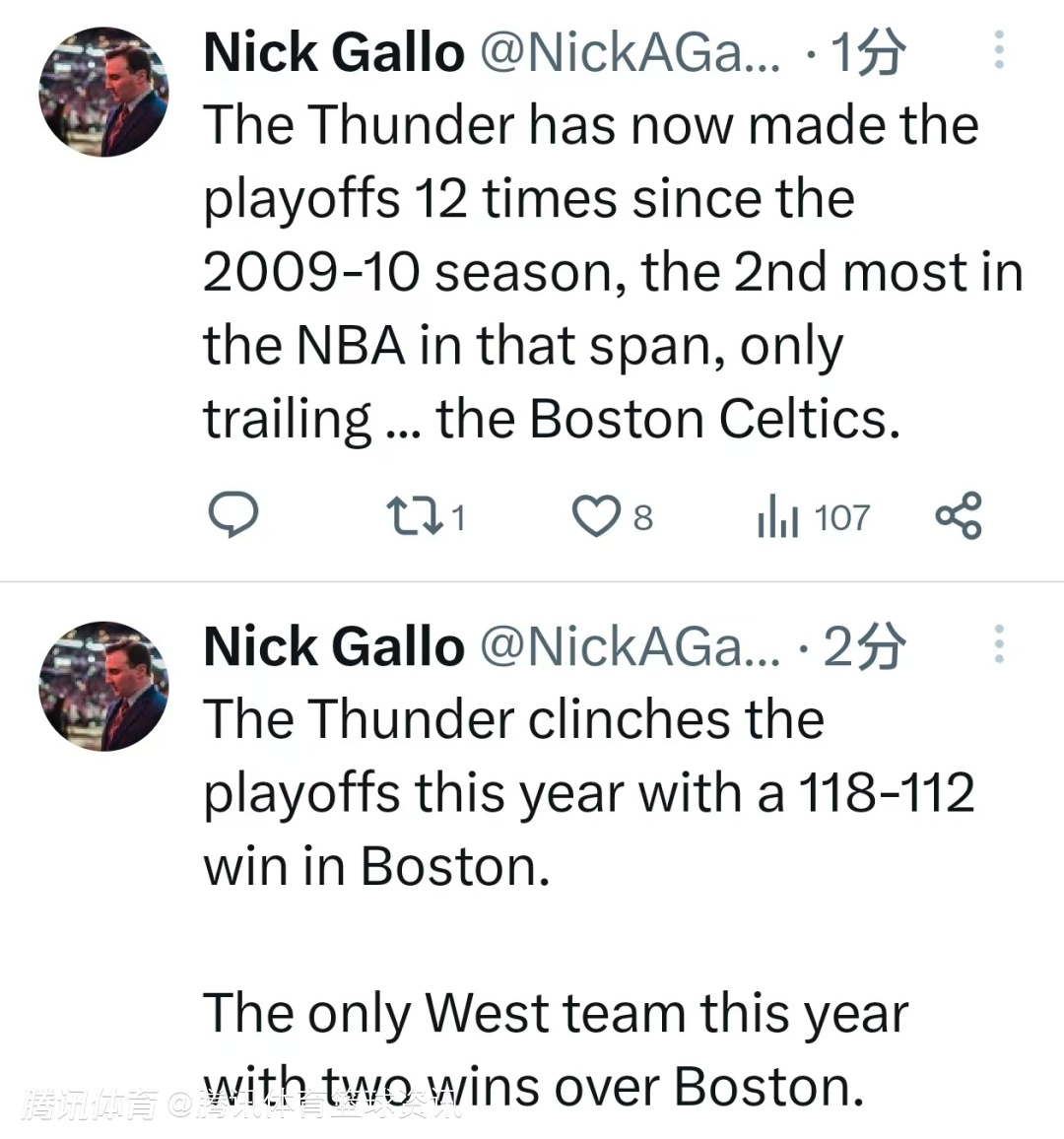The image size is (1064, 1139).
Task: Retweet the Thunder playoffs history tweet
Action: point(412,515)
